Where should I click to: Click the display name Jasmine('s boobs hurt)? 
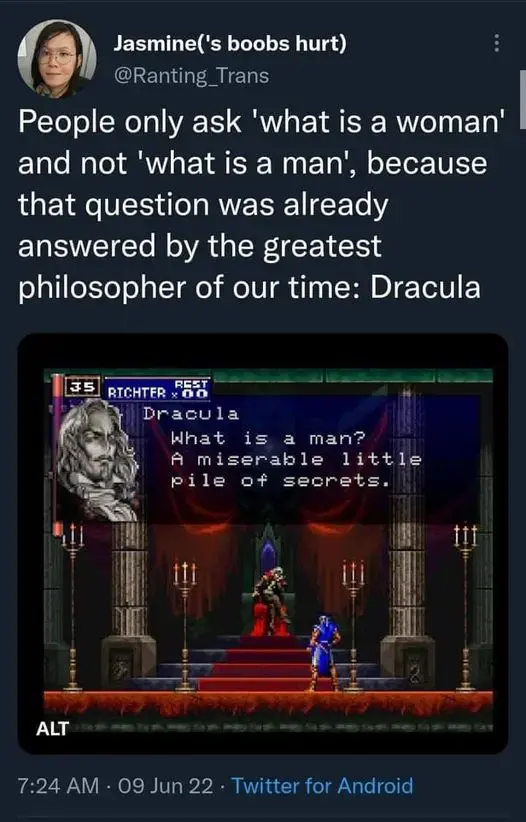click(x=230, y=44)
